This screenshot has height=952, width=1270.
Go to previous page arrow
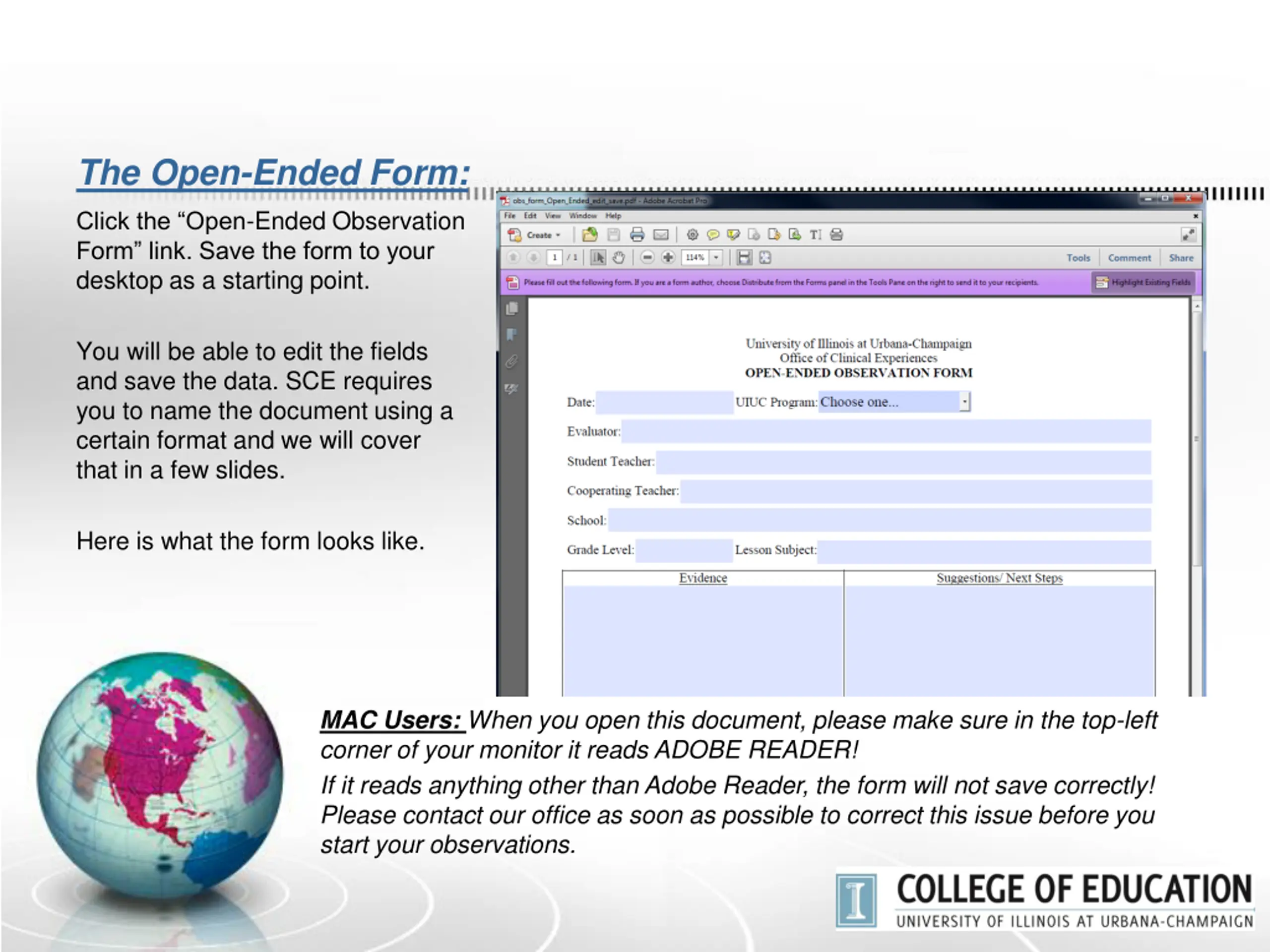(x=513, y=258)
